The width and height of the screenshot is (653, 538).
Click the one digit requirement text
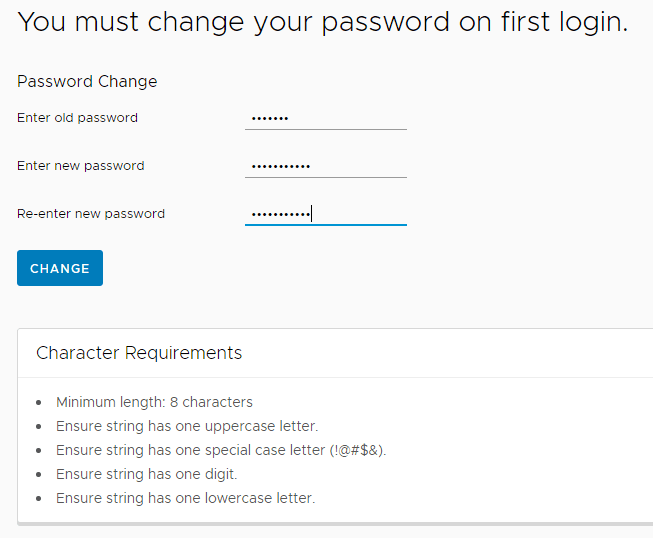click(146, 474)
